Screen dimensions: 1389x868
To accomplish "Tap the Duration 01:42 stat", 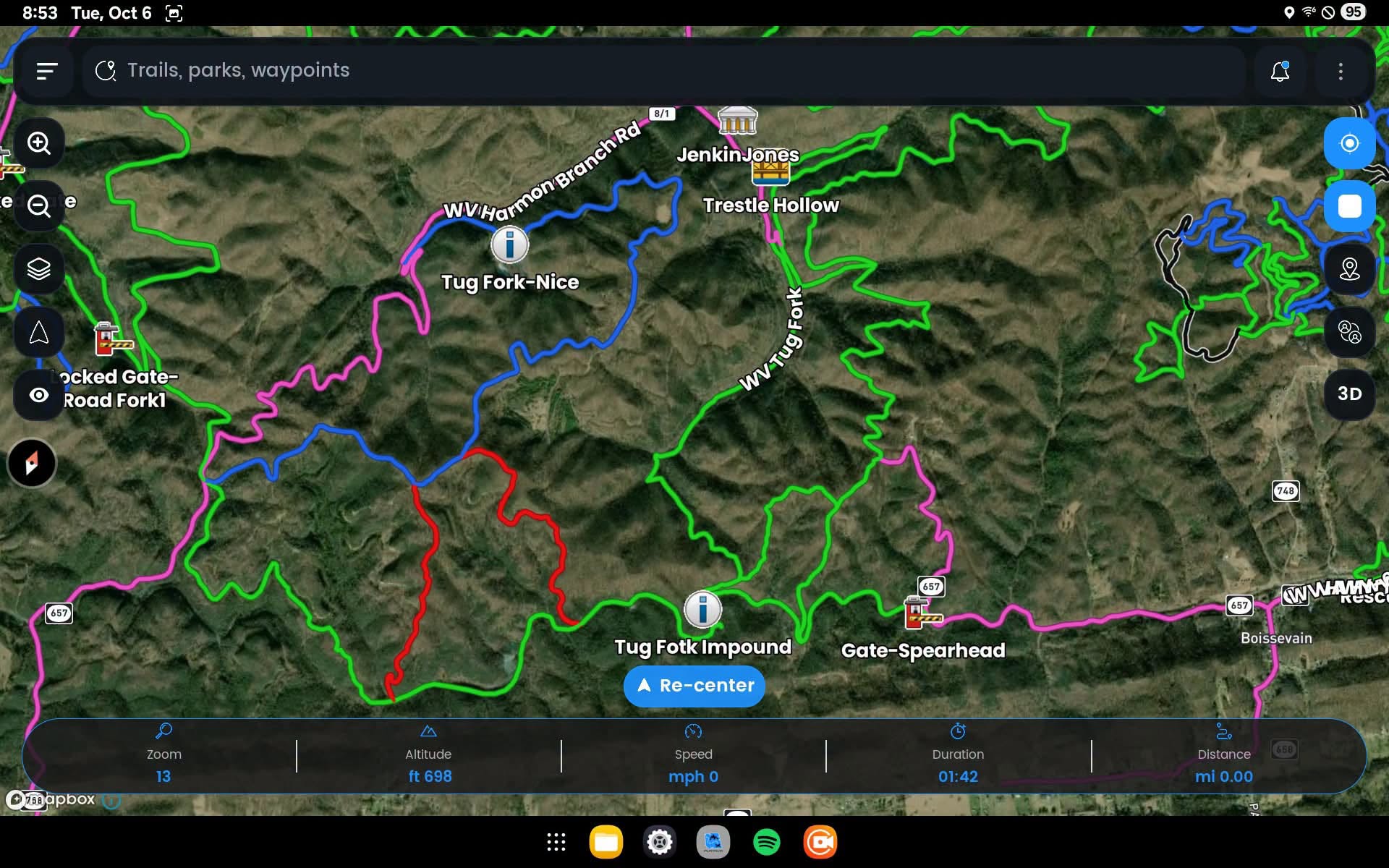I will [958, 756].
